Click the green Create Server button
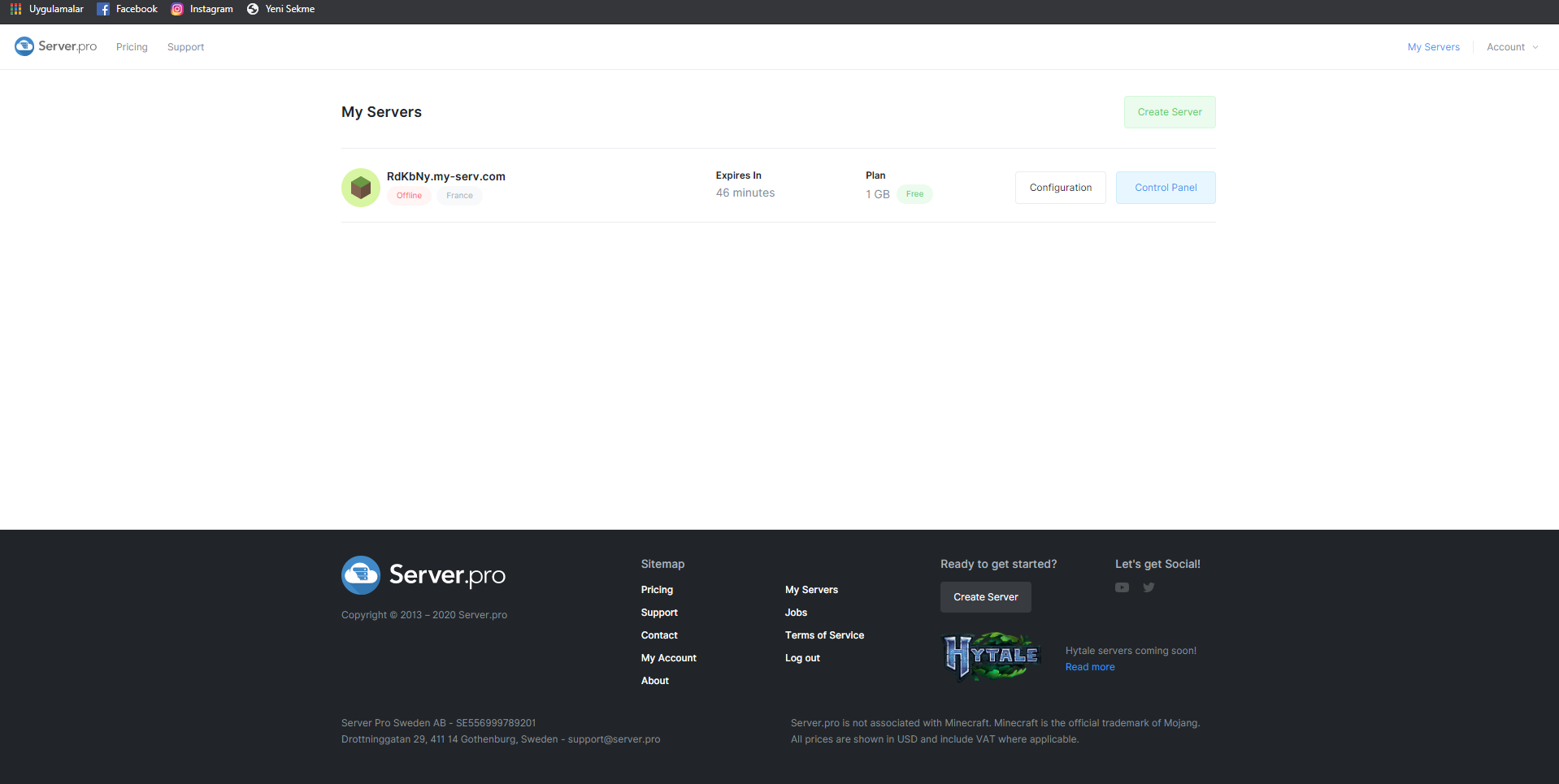 click(x=1170, y=112)
